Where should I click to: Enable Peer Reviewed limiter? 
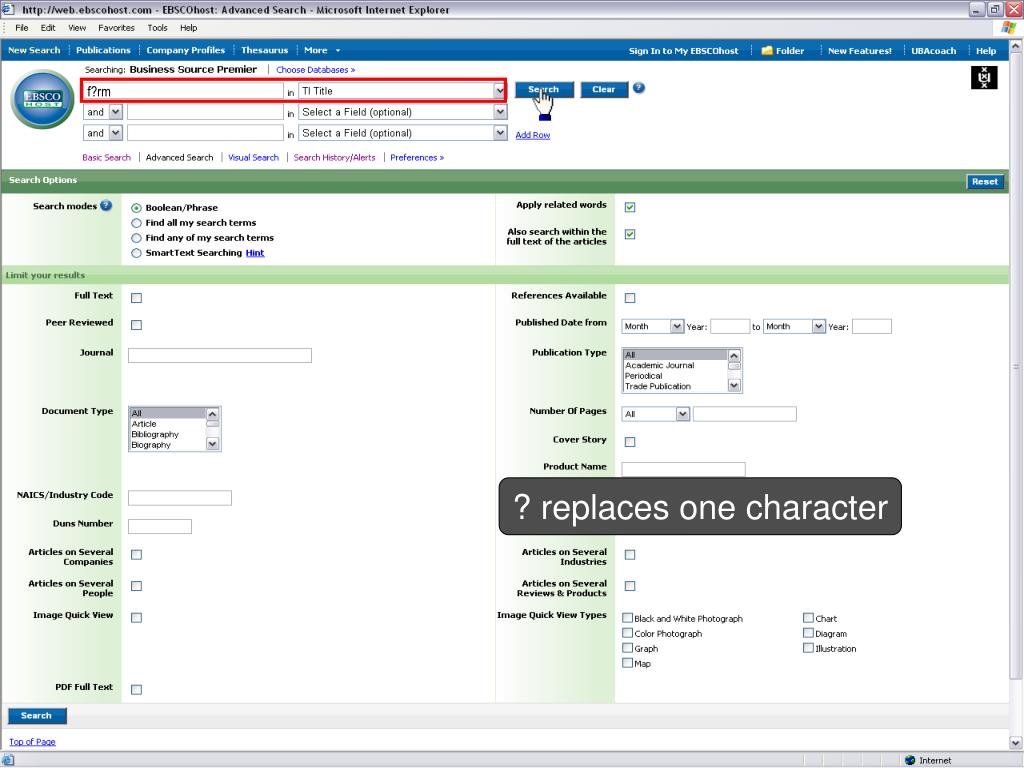[136, 325]
